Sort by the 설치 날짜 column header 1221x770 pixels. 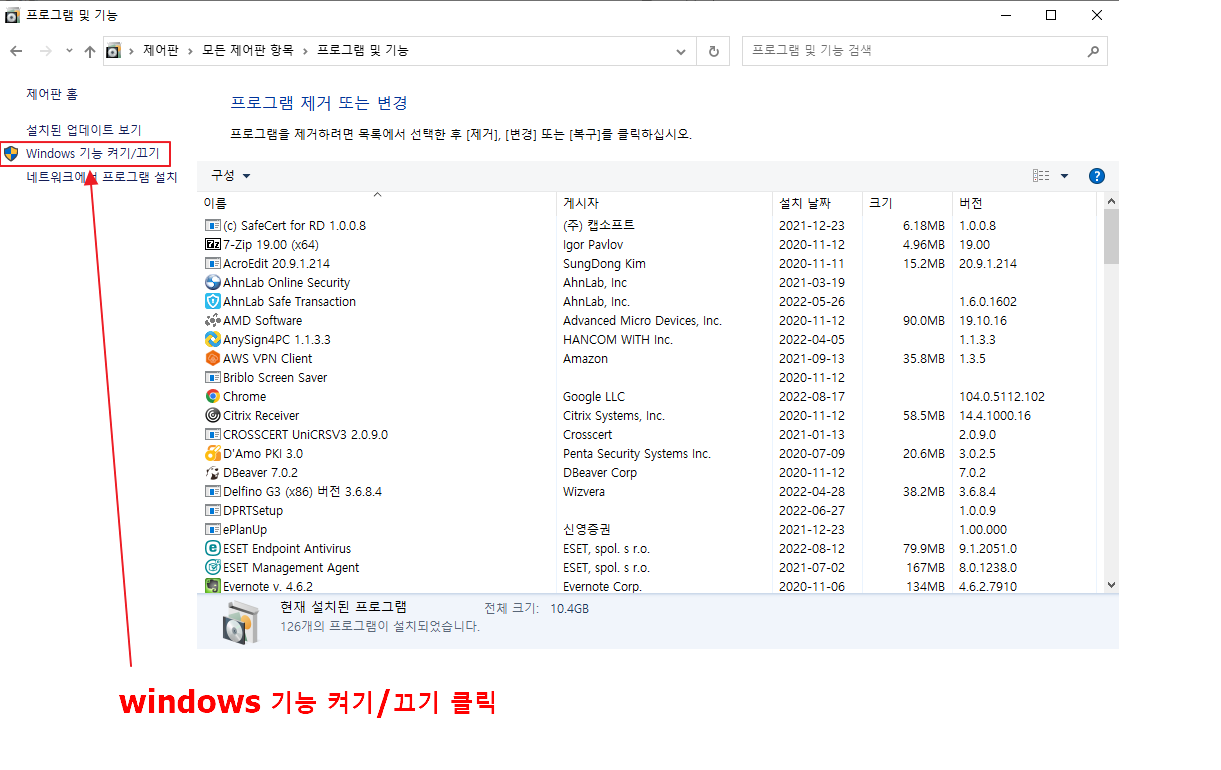click(816, 203)
